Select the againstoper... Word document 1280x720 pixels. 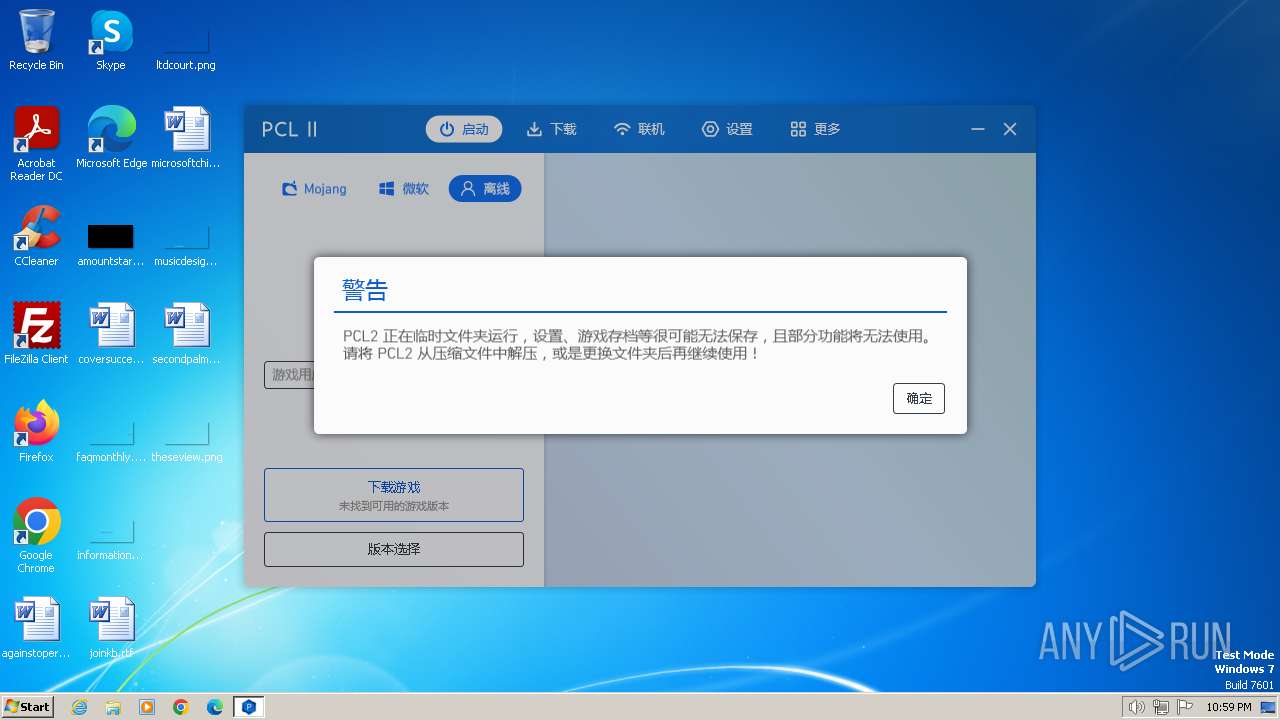pyautogui.click(x=36, y=628)
